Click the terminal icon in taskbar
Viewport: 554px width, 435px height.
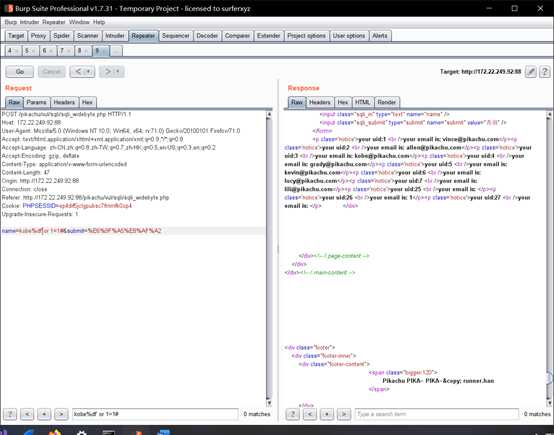(108, 432)
